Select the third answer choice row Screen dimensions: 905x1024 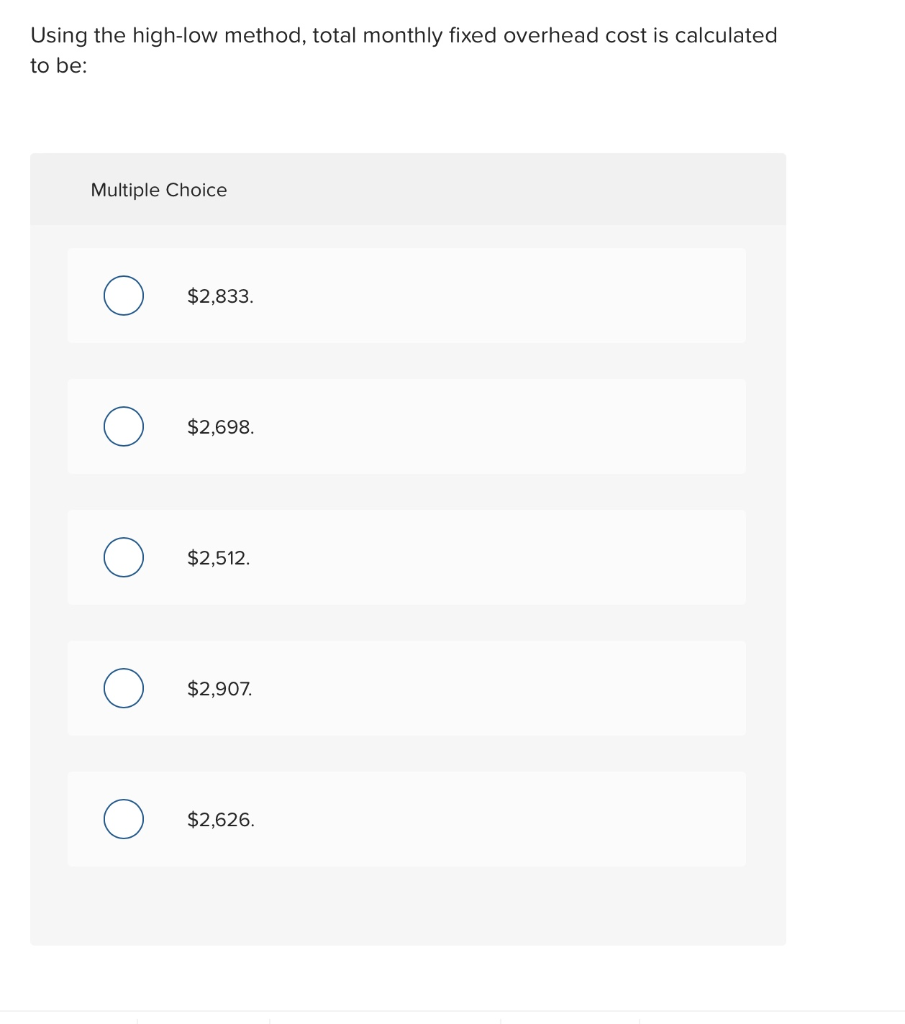(x=406, y=557)
